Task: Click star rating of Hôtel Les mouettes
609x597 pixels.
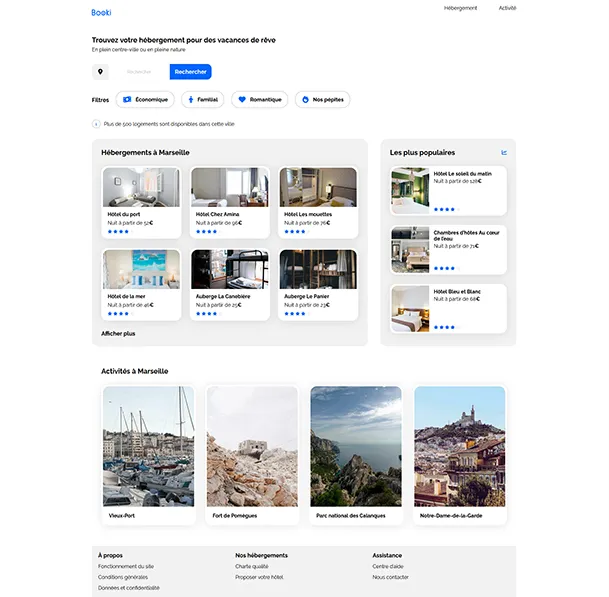Action: tap(297, 231)
